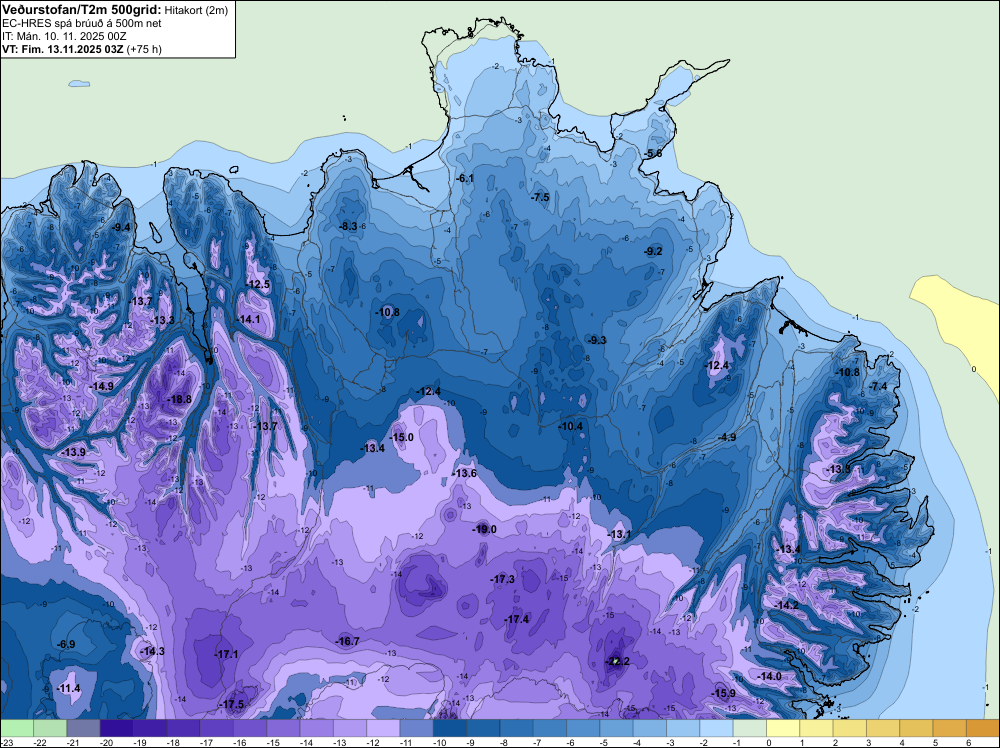Click the -14.9 temperature label
The width and height of the screenshot is (1000, 748).
tap(101, 386)
